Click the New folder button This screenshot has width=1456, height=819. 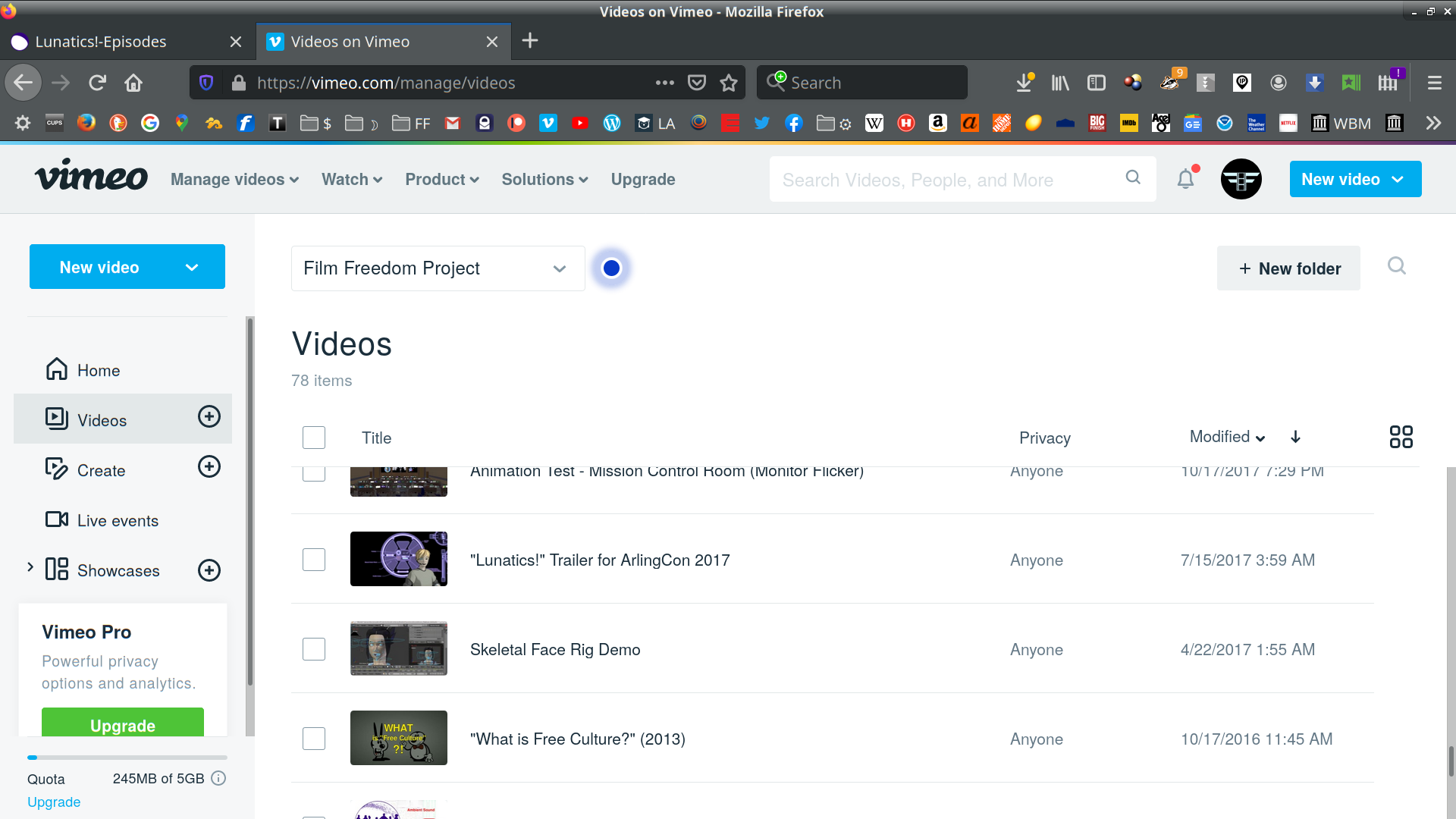tap(1288, 268)
